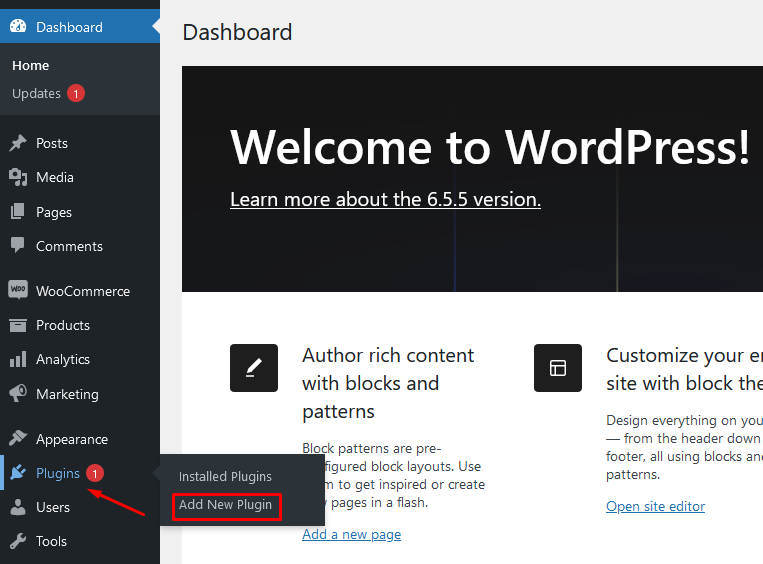The height and width of the screenshot is (564, 763).
Task: Click the Analytics bar chart icon
Action: 18,359
